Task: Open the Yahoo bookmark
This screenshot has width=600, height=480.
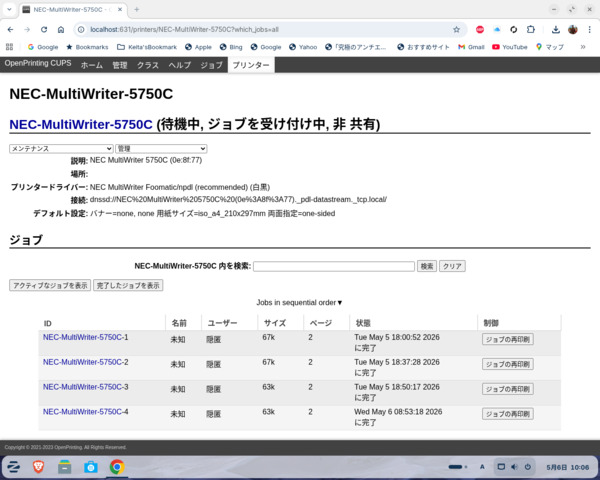Action: tap(303, 47)
